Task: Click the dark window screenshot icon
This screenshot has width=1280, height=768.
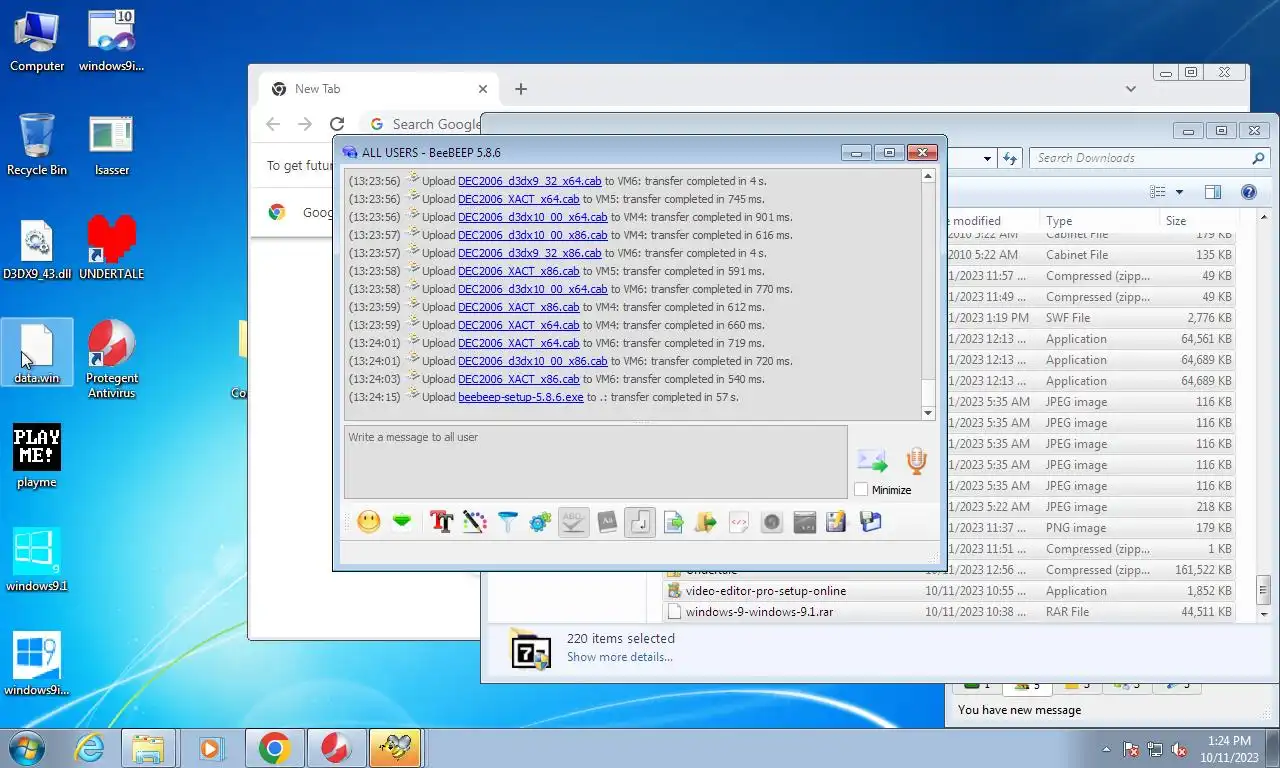Action: pyautogui.click(x=805, y=521)
